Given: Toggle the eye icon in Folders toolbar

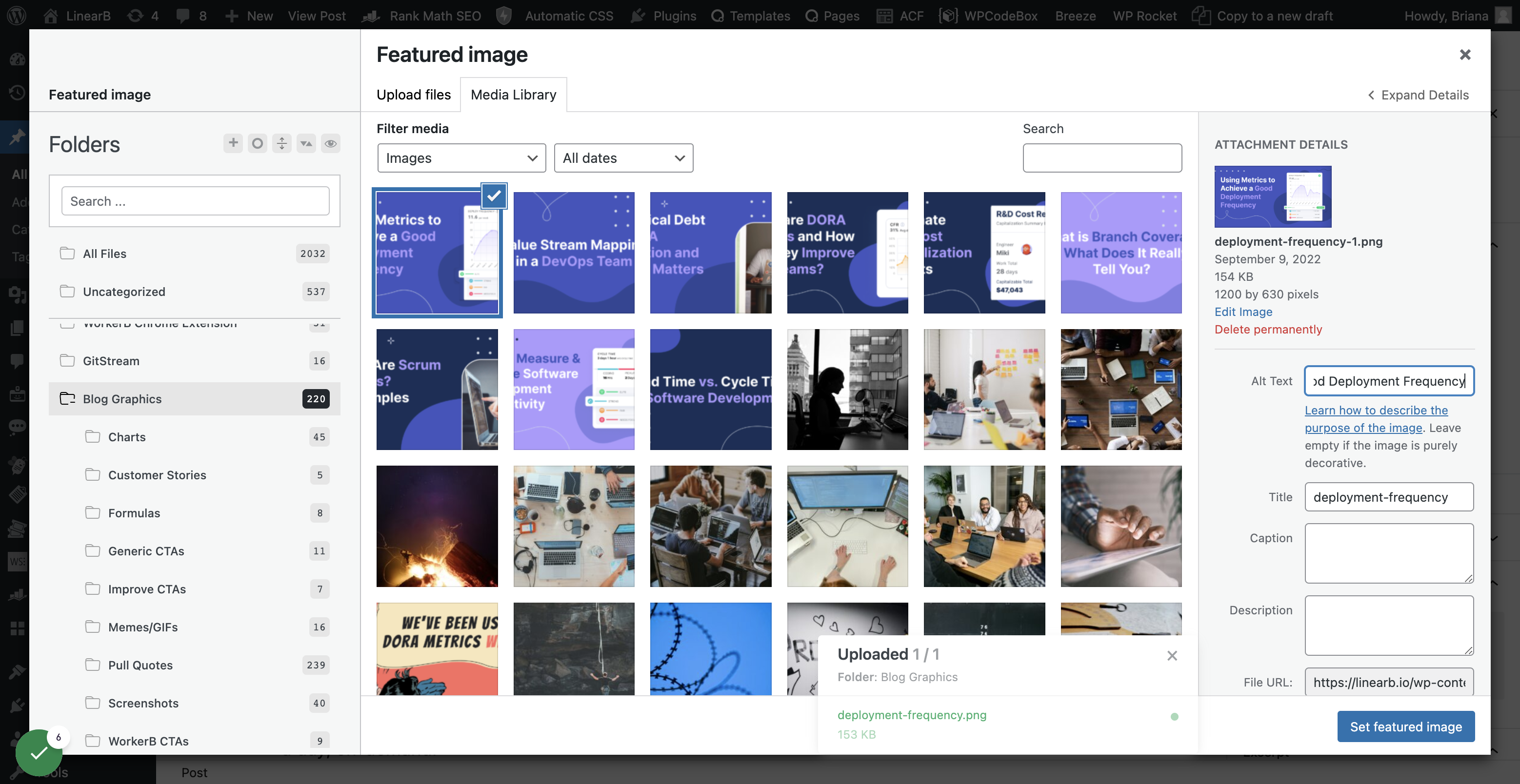Looking at the screenshot, I should (x=330, y=143).
